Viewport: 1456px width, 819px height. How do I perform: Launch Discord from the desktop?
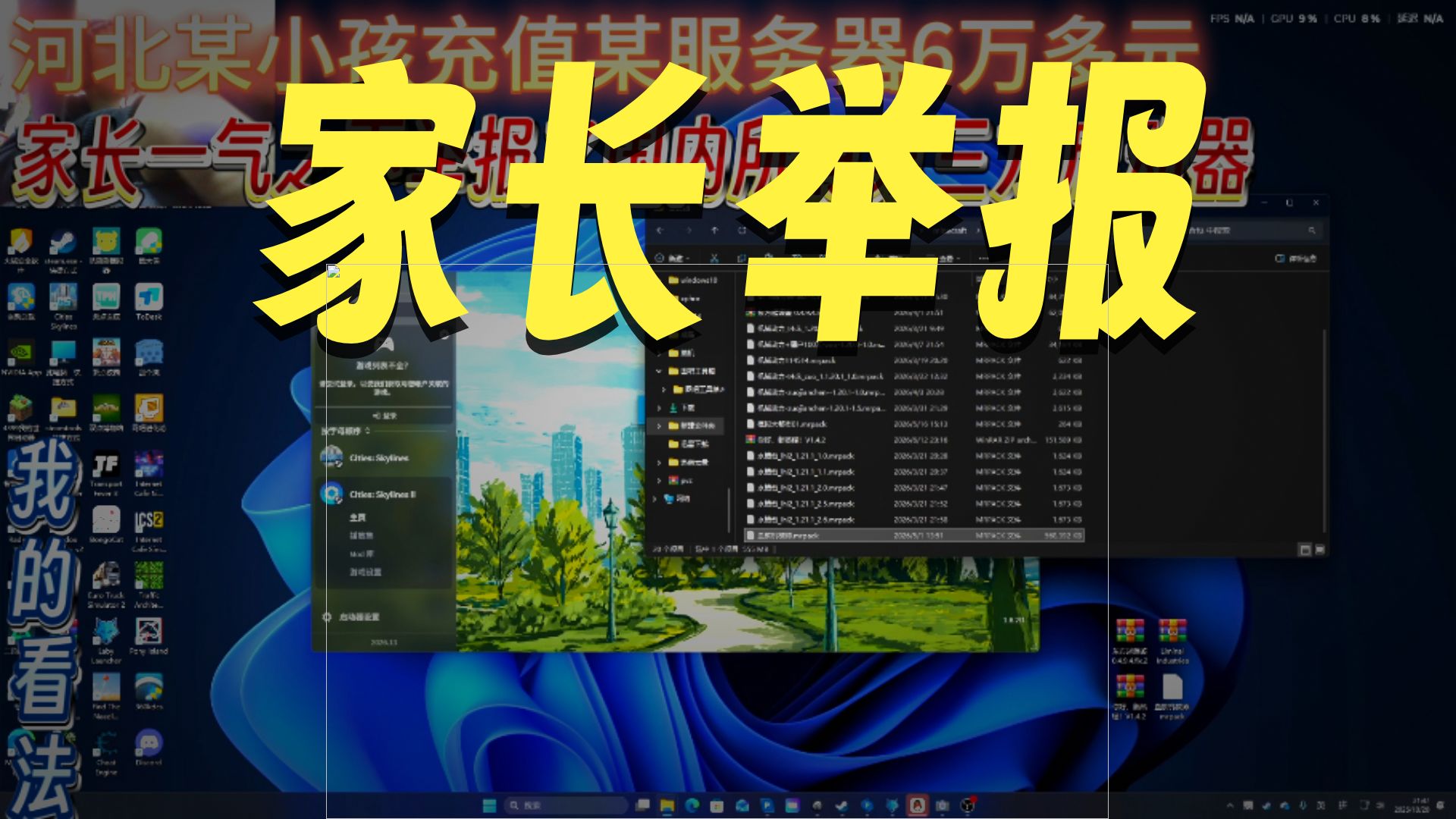(x=149, y=748)
